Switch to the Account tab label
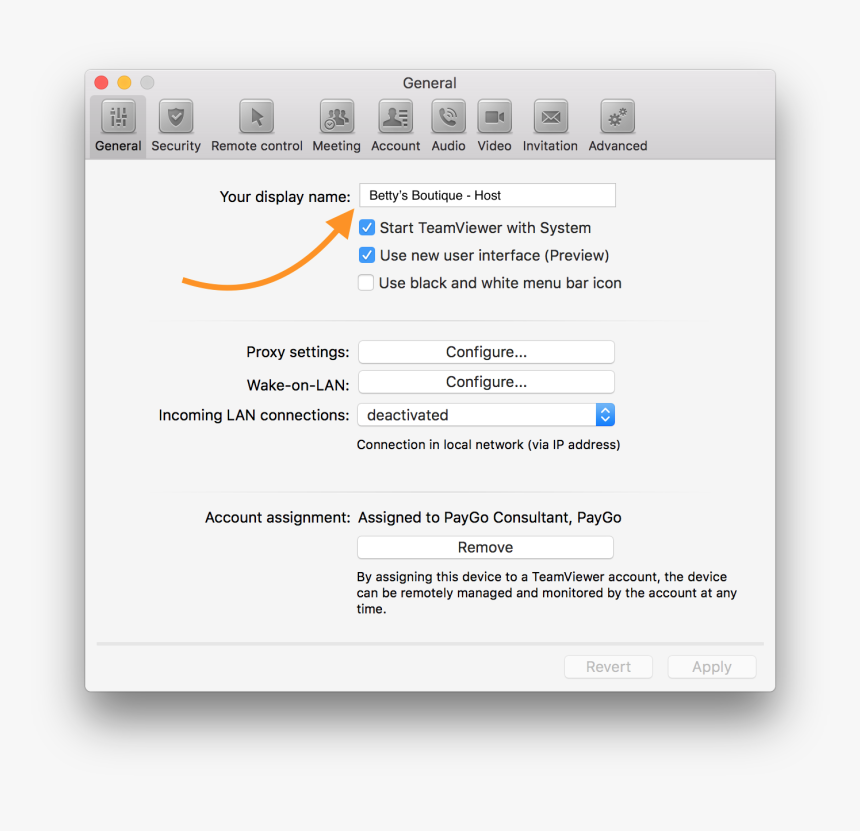 395,146
